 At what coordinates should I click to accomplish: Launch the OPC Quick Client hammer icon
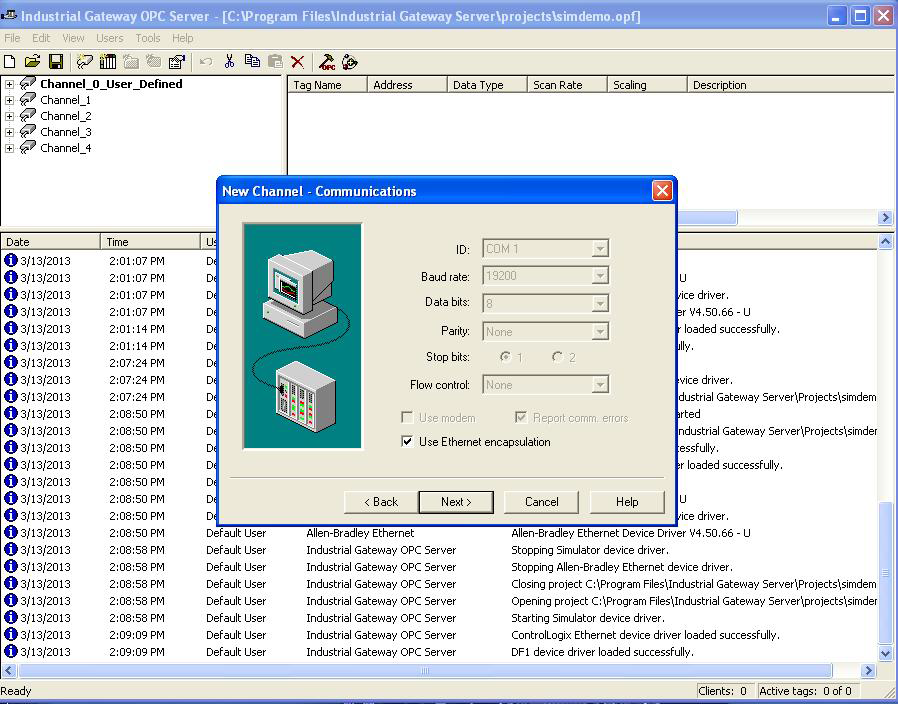pyautogui.click(x=327, y=62)
